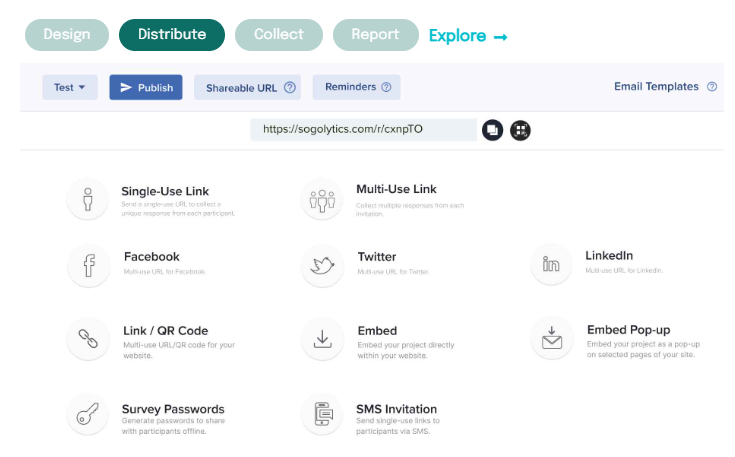Click the Single-Use Link person icon
735x457 pixels.
click(88, 199)
